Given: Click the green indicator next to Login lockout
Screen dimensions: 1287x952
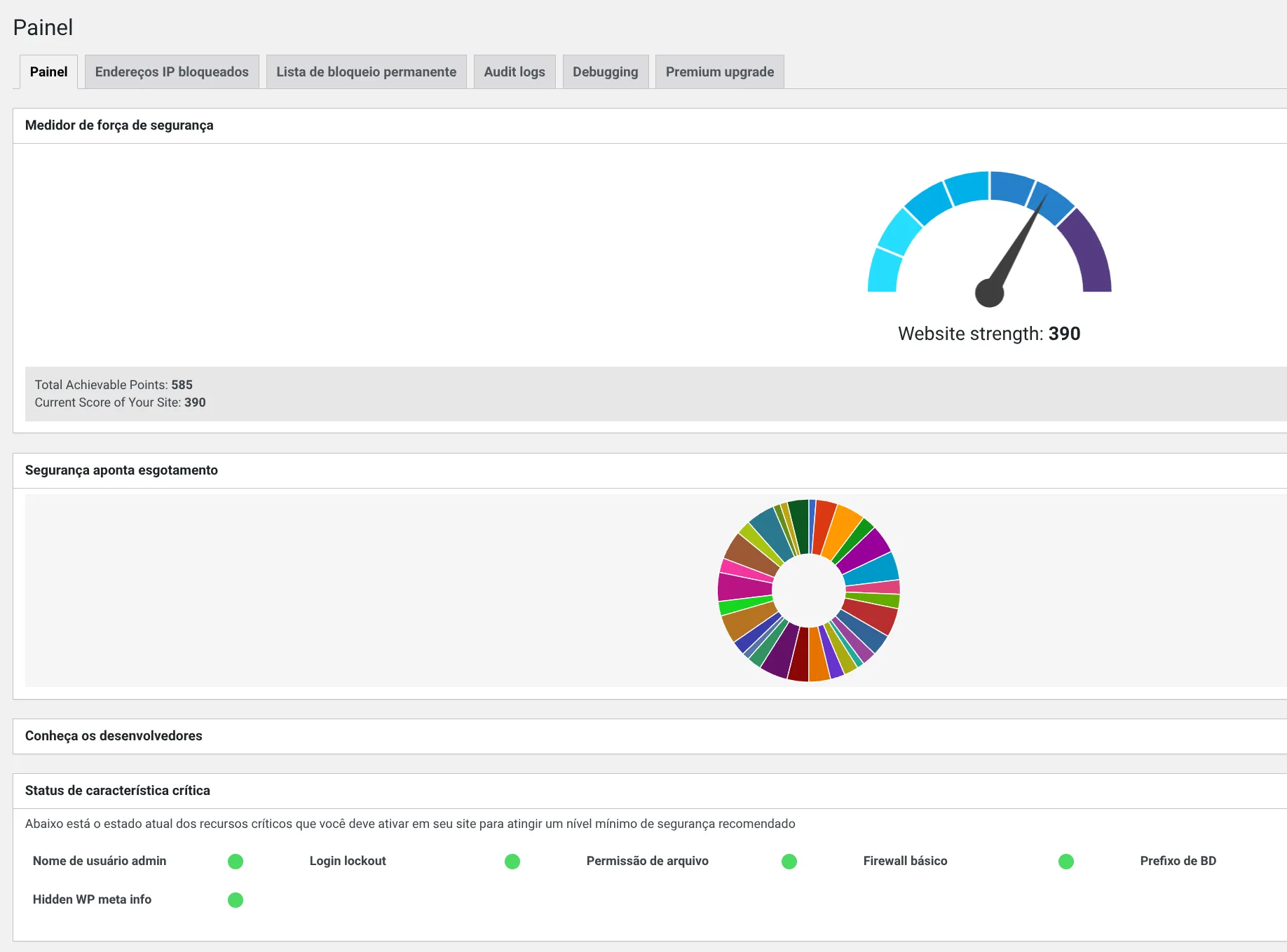Looking at the screenshot, I should click(x=512, y=861).
